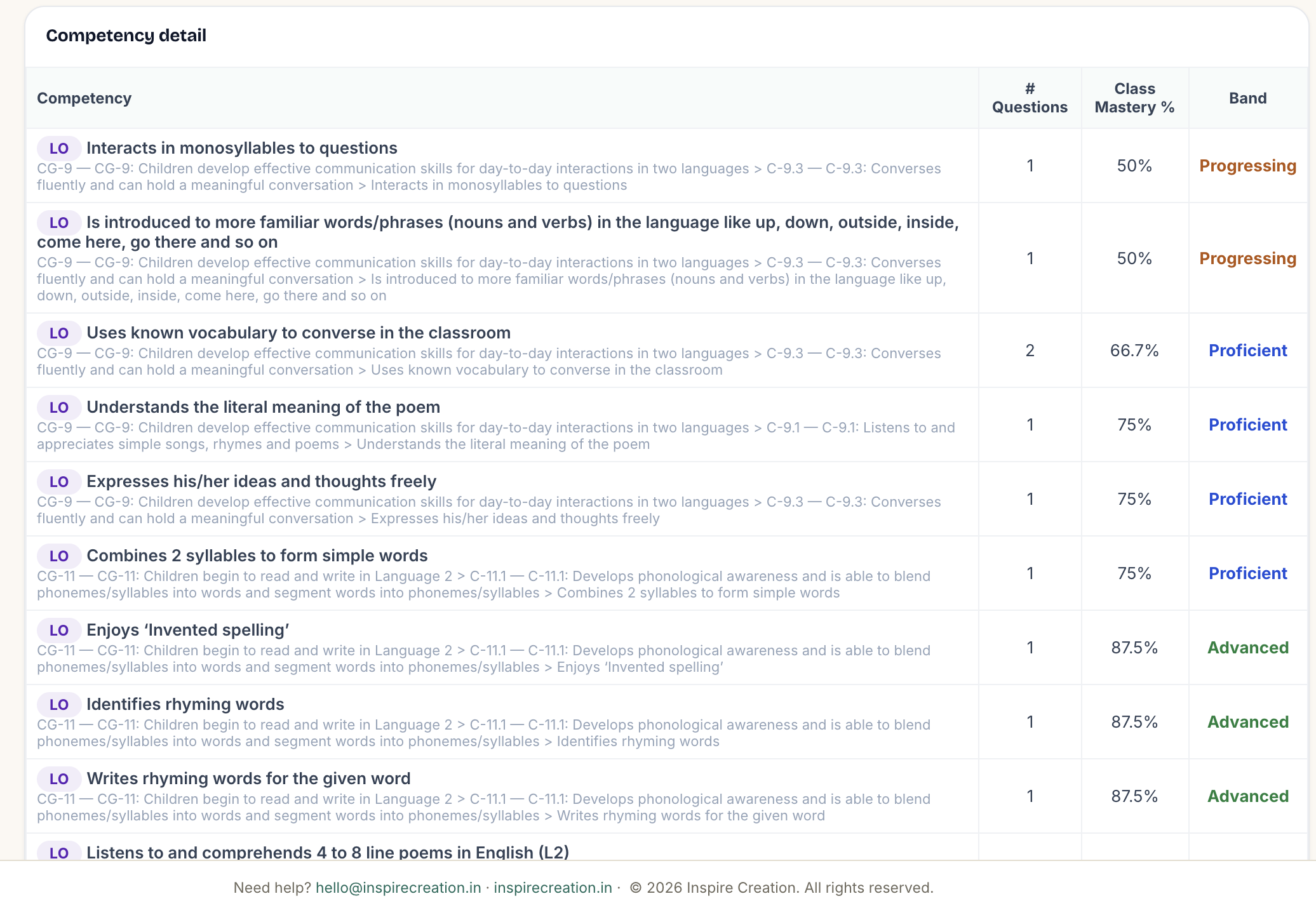Click the Competency detail heading
The height and width of the screenshot is (908, 1316).
click(126, 36)
